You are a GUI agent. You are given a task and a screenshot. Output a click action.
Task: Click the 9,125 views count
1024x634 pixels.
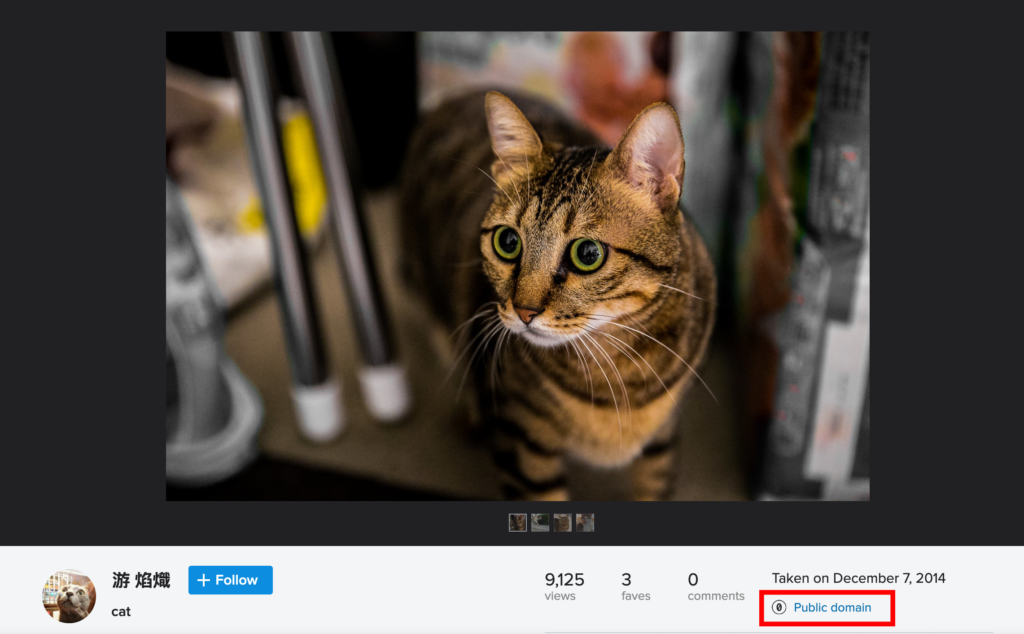[564, 580]
